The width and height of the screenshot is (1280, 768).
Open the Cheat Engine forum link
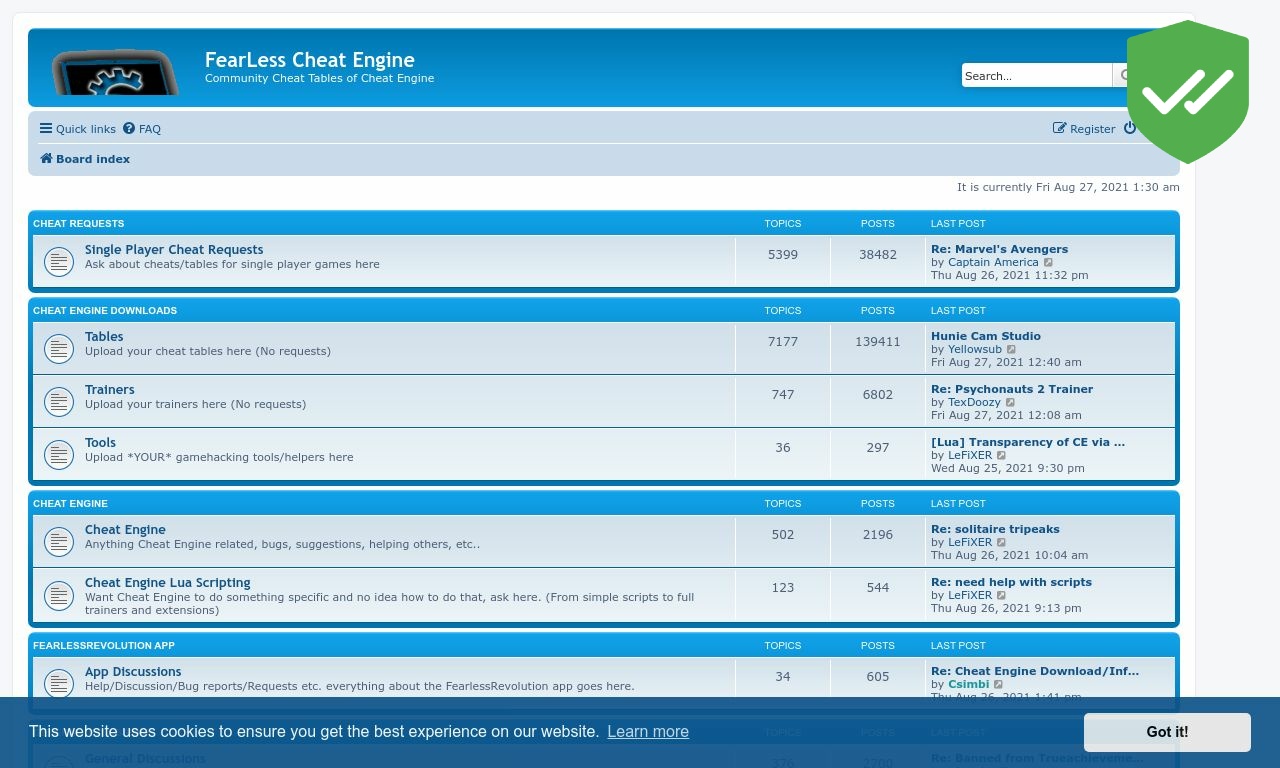tap(125, 530)
